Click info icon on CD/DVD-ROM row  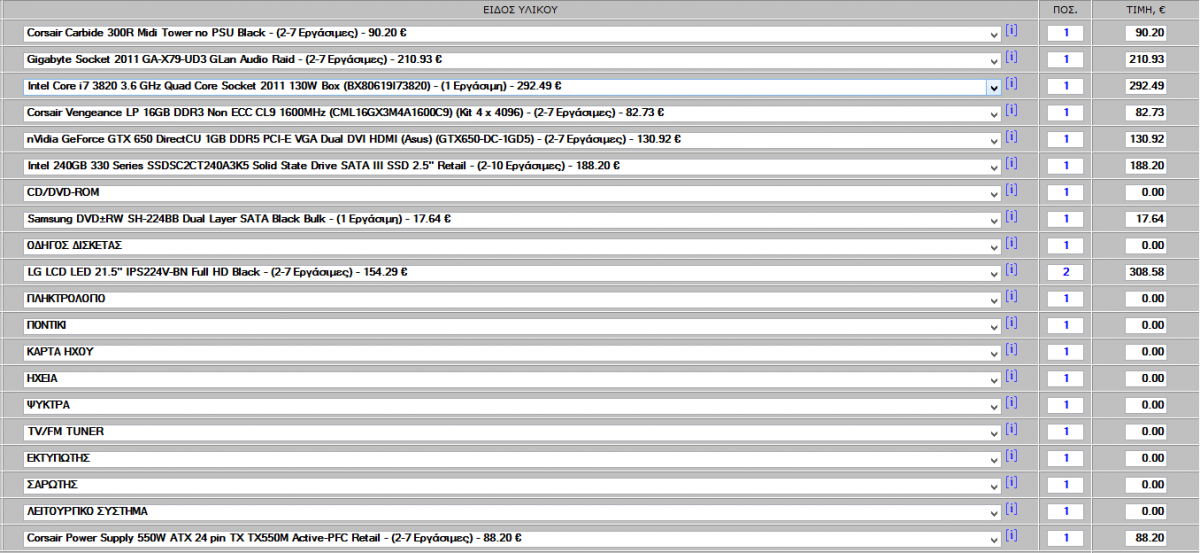[1011, 190]
